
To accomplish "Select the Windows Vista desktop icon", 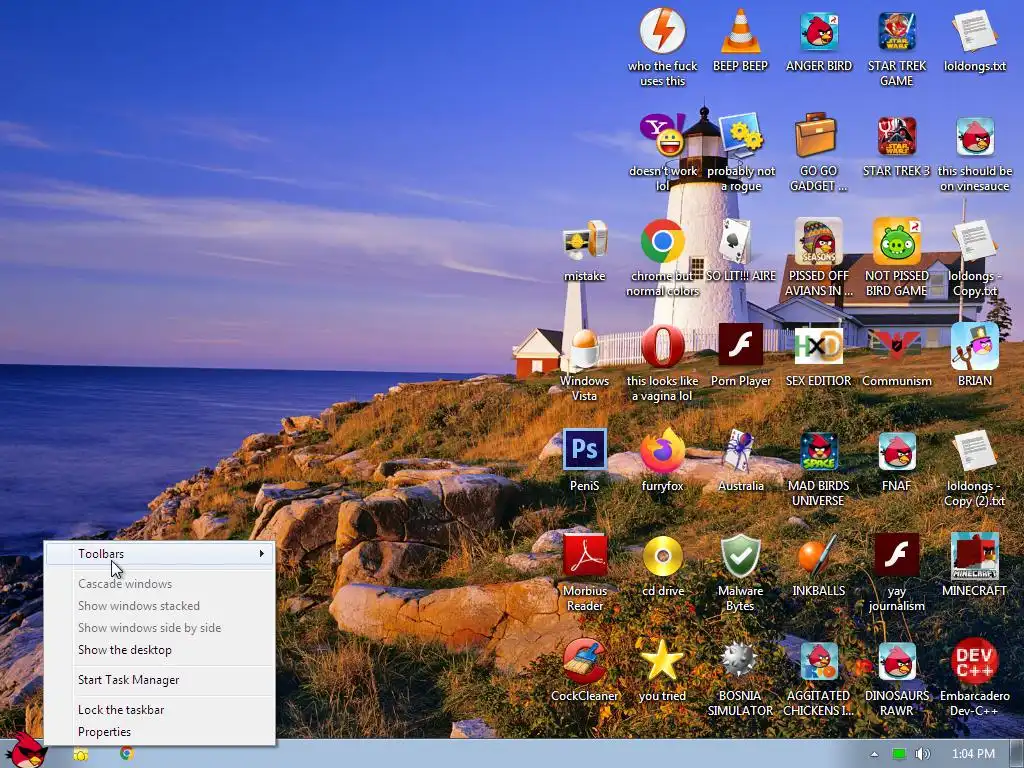I will pyautogui.click(x=583, y=348).
